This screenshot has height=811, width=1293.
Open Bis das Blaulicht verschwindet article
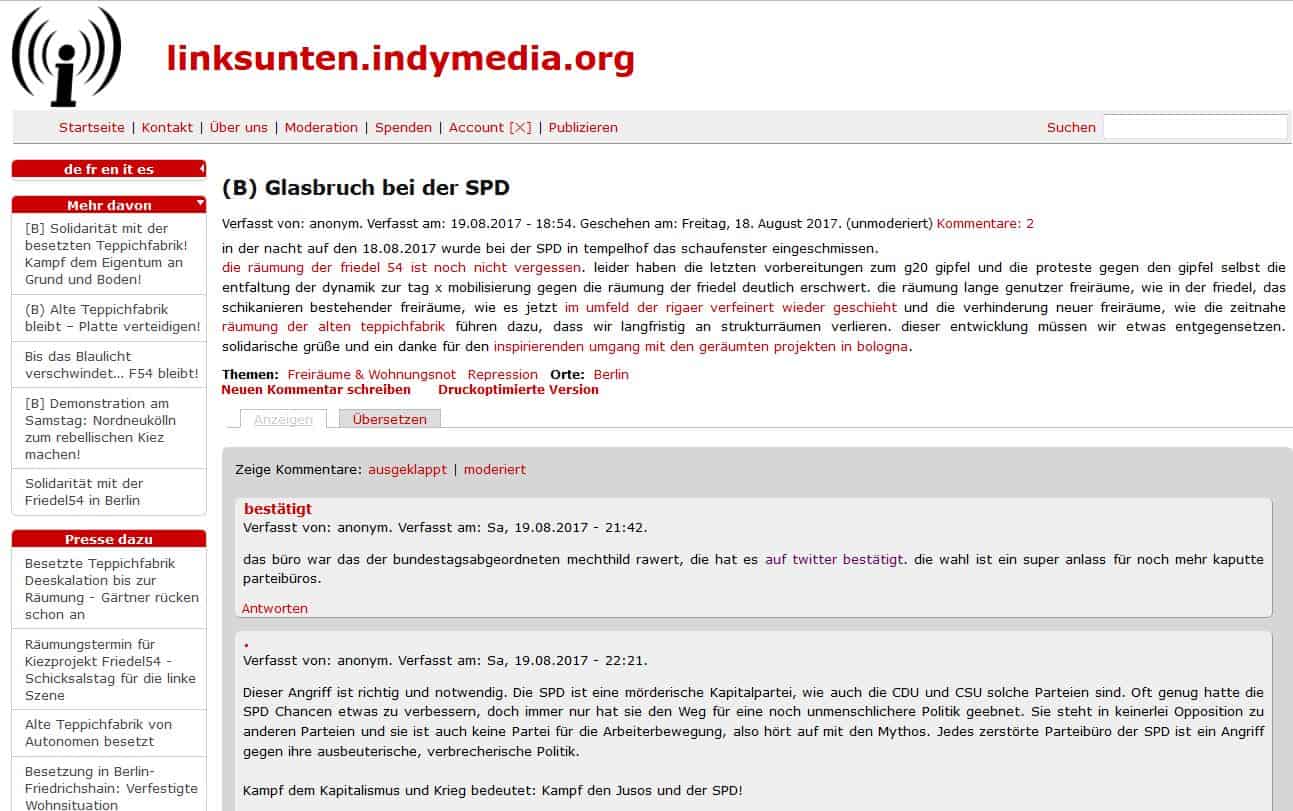[111, 364]
